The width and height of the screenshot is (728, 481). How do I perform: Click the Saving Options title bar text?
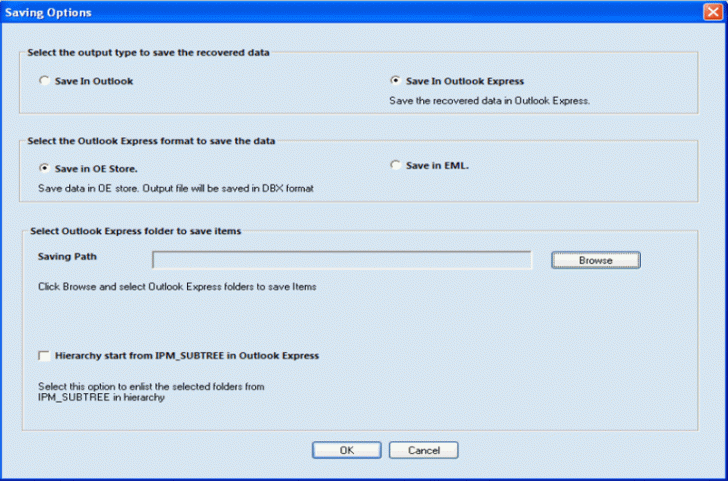coord(48,13)
